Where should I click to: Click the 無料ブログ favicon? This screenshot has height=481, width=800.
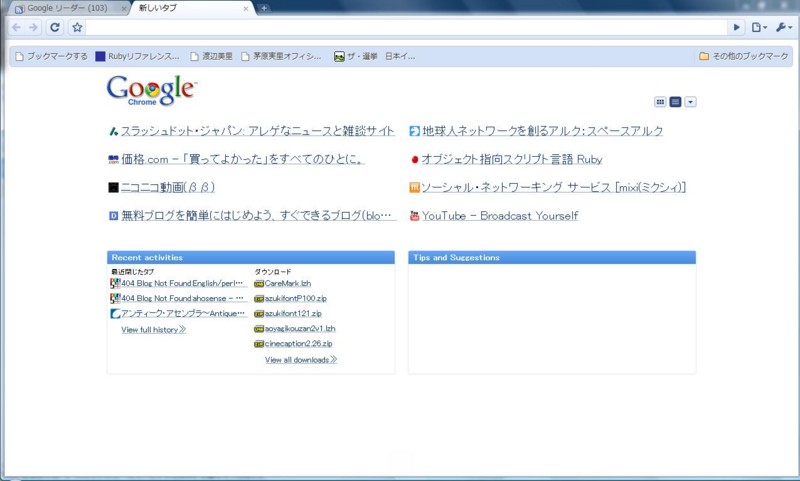(113, 216)
